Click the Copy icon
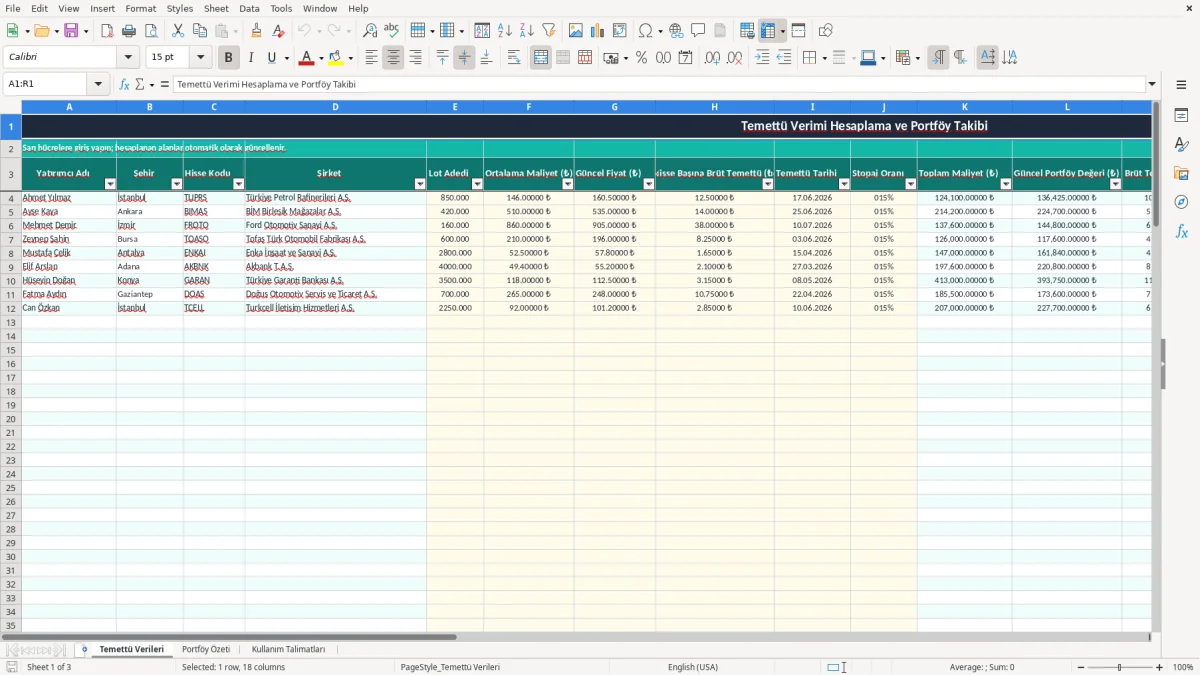The height and width of the screenshot is (675, 1200). pos(200,31)
